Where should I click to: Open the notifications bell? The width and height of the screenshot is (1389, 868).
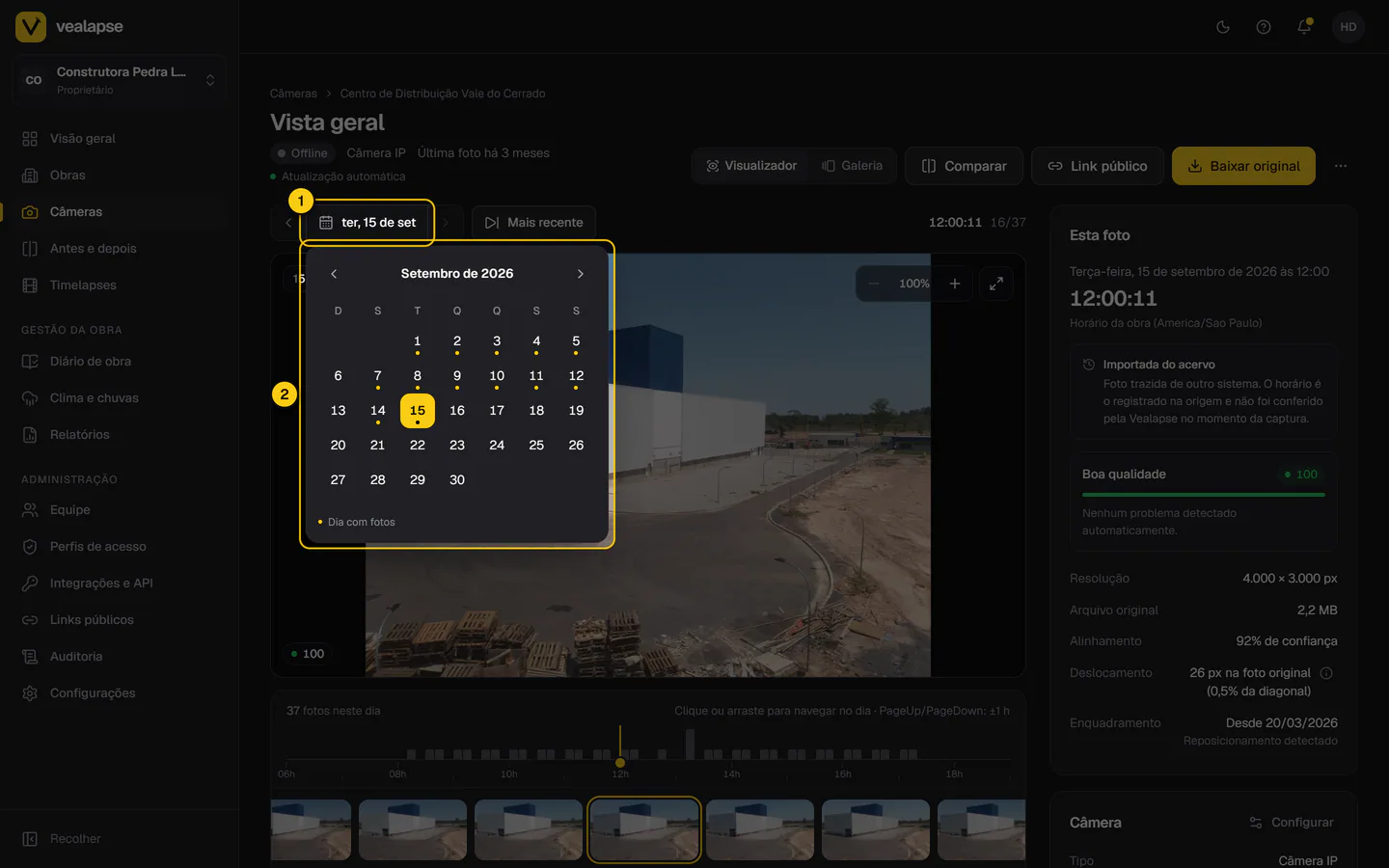point(1304,27)
